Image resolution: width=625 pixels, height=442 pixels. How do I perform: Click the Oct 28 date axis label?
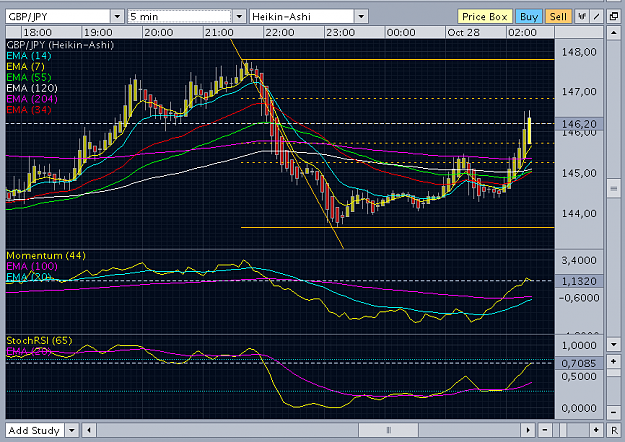[x=464, y=33]
